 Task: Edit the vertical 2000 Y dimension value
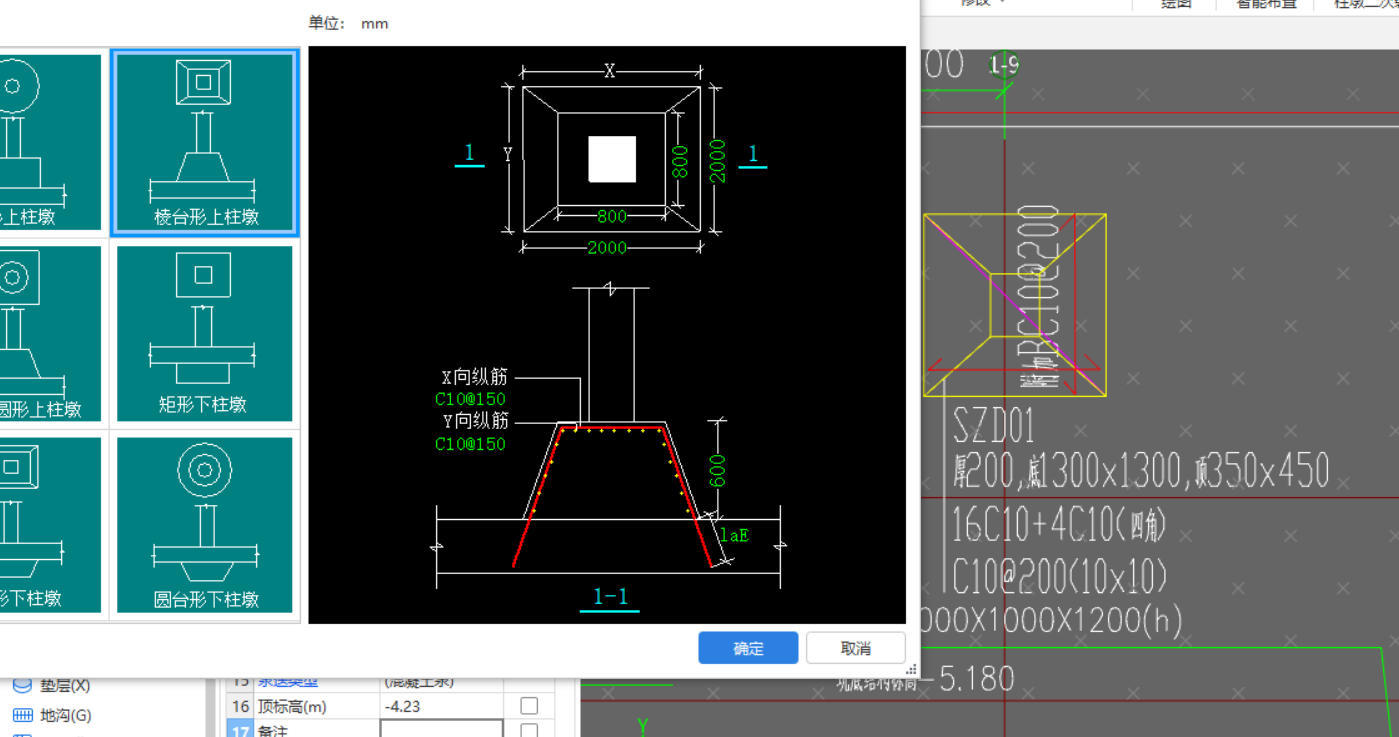tap(719, 161)
